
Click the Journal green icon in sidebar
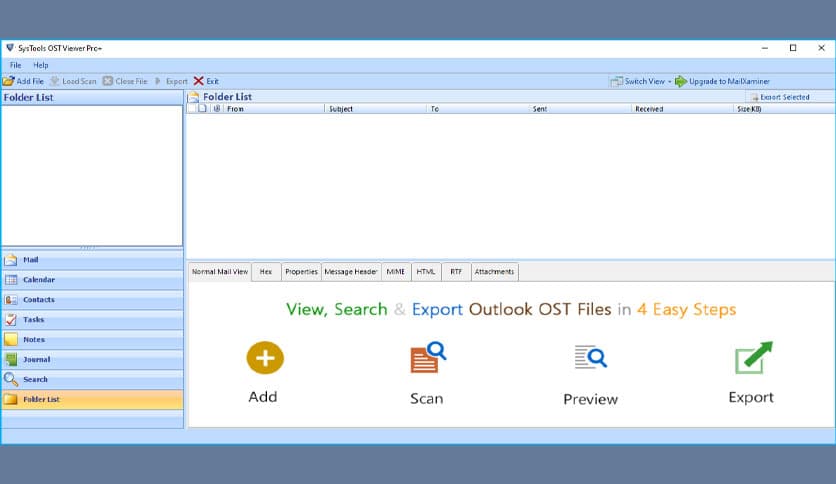click(x=11, y=359)
